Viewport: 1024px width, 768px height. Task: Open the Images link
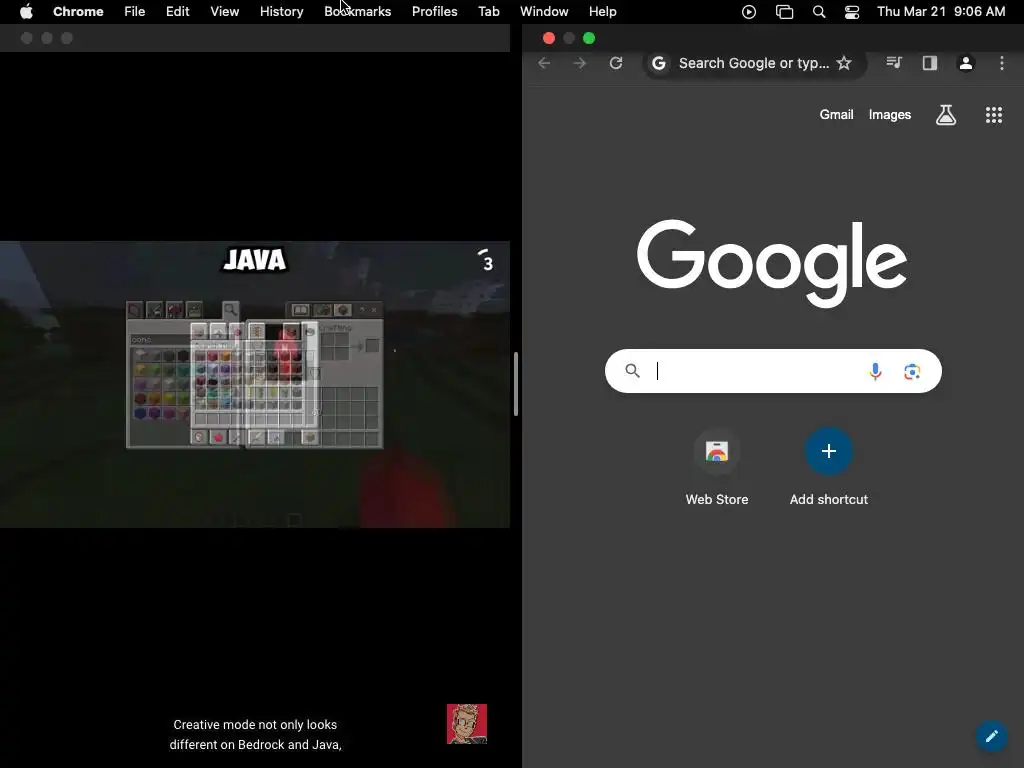coord(889,115)
